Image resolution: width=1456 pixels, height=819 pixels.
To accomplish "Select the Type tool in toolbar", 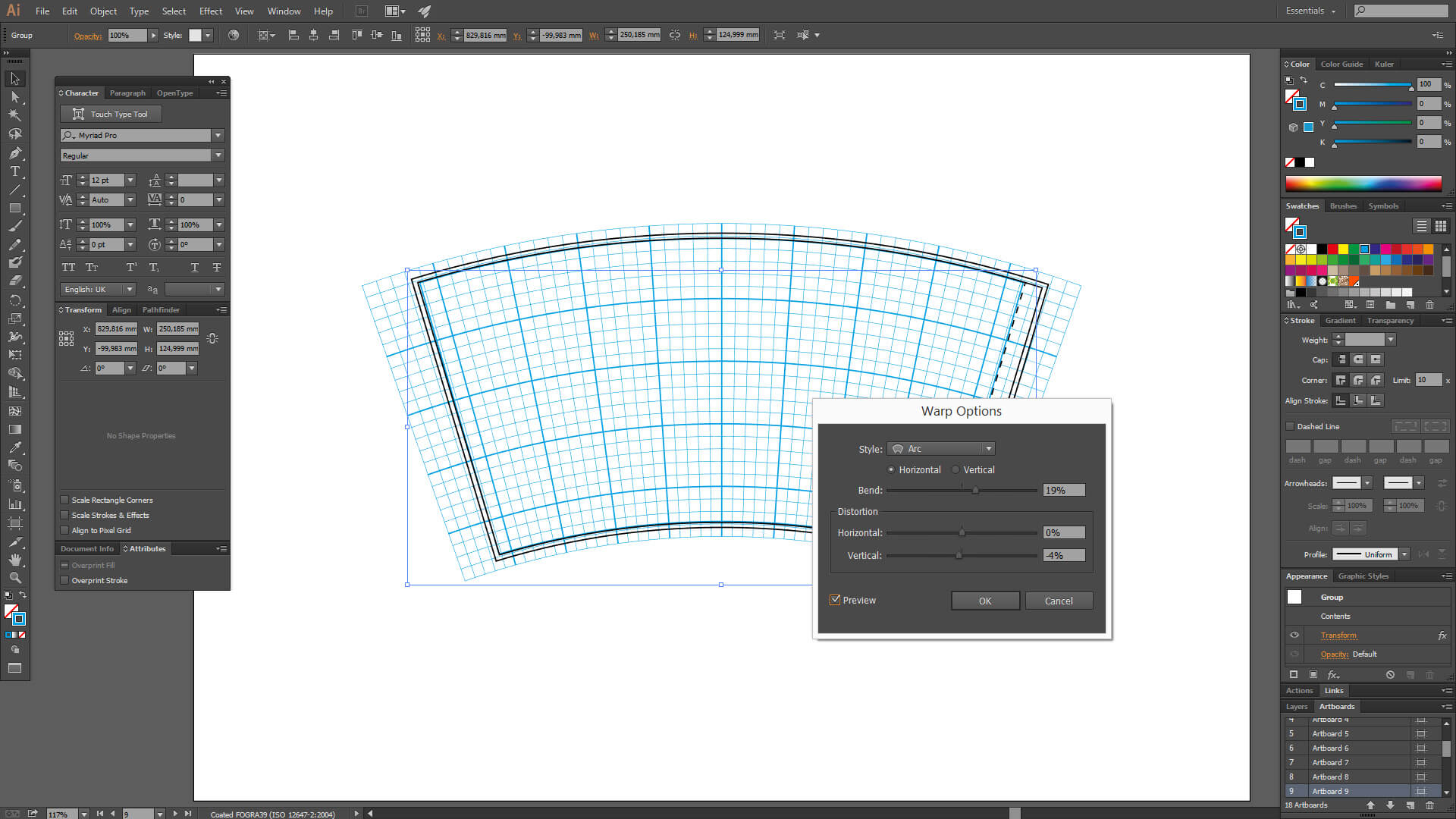I will tap(15, 170).
